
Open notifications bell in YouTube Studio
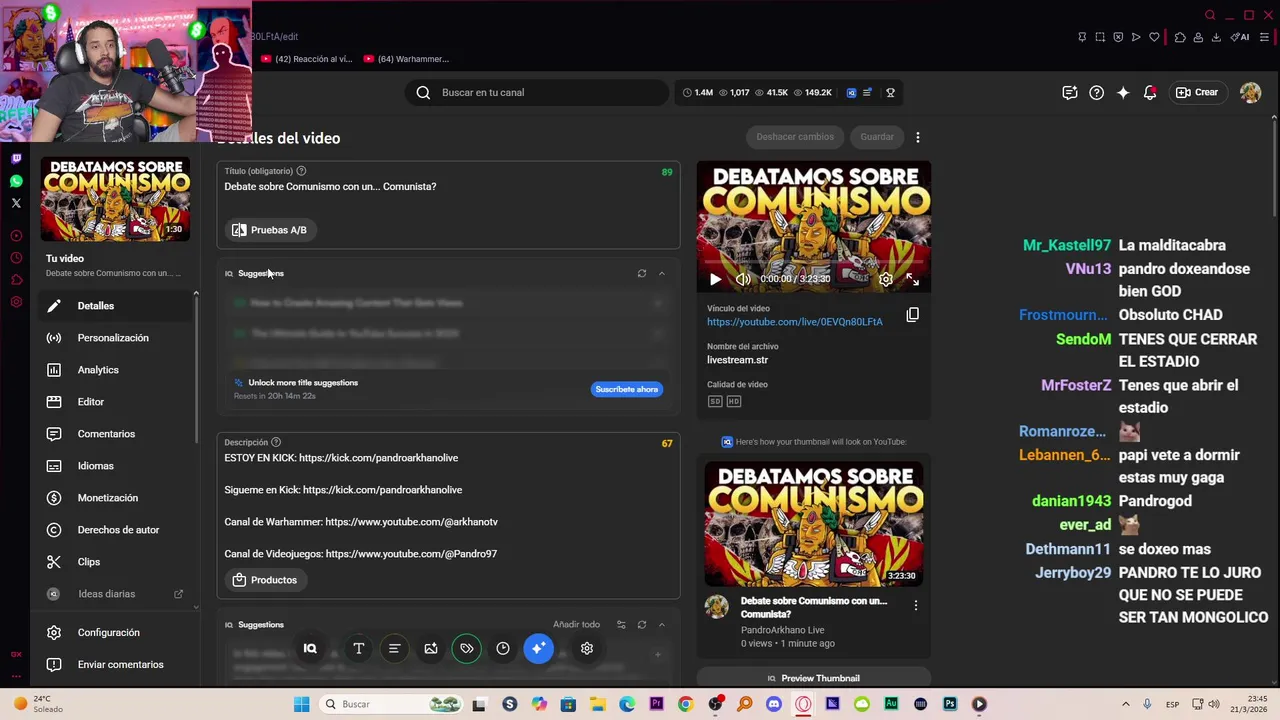click(1150, 92)
